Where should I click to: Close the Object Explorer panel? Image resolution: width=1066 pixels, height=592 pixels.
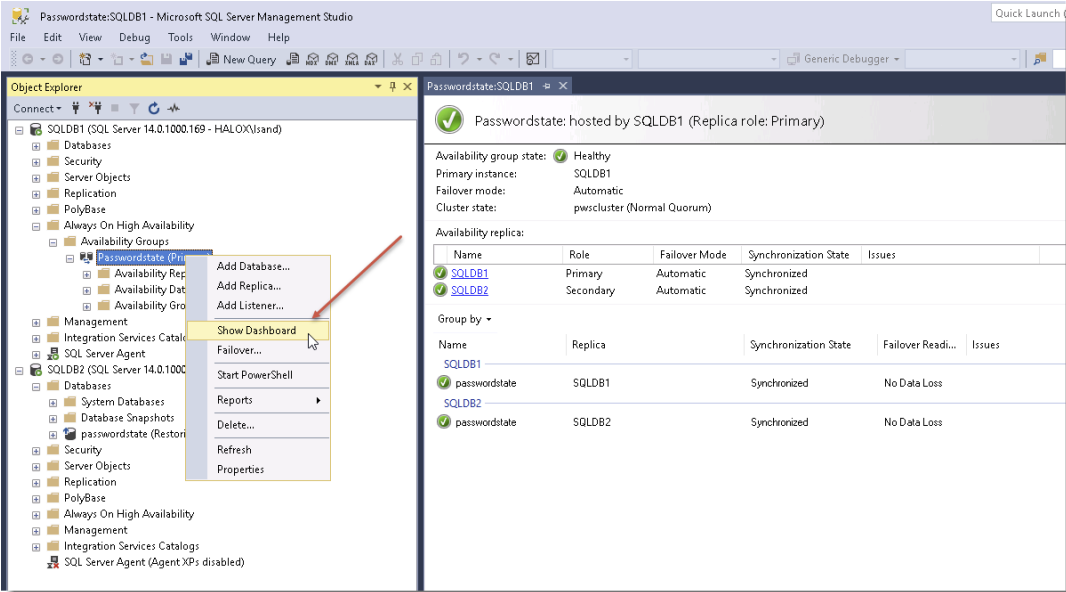click(407, 87)
